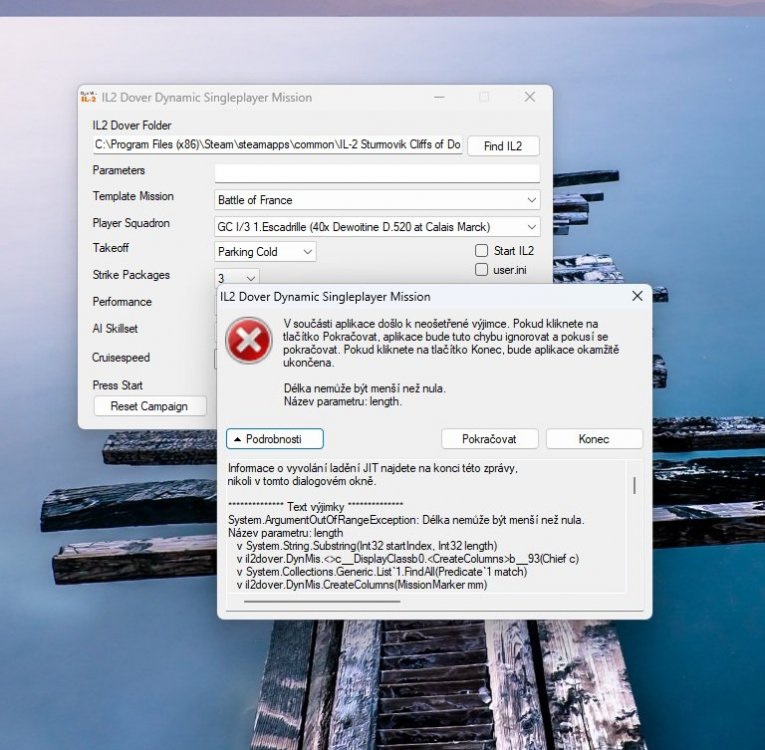The height and width of the screenshot is (750, 765).
Task: Click the System.ArgumentOutOfRangeException line
Action: [x=406, y=520]
